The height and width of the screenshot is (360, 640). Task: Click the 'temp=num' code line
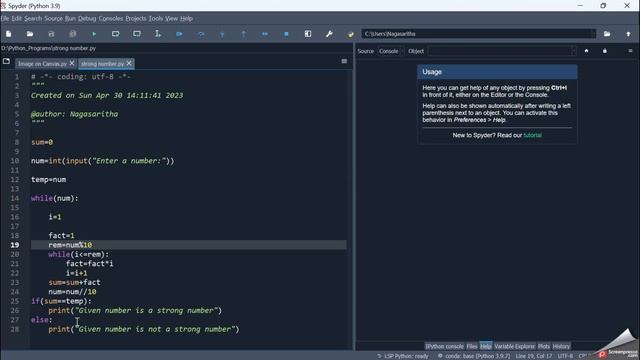click(49, 180)
